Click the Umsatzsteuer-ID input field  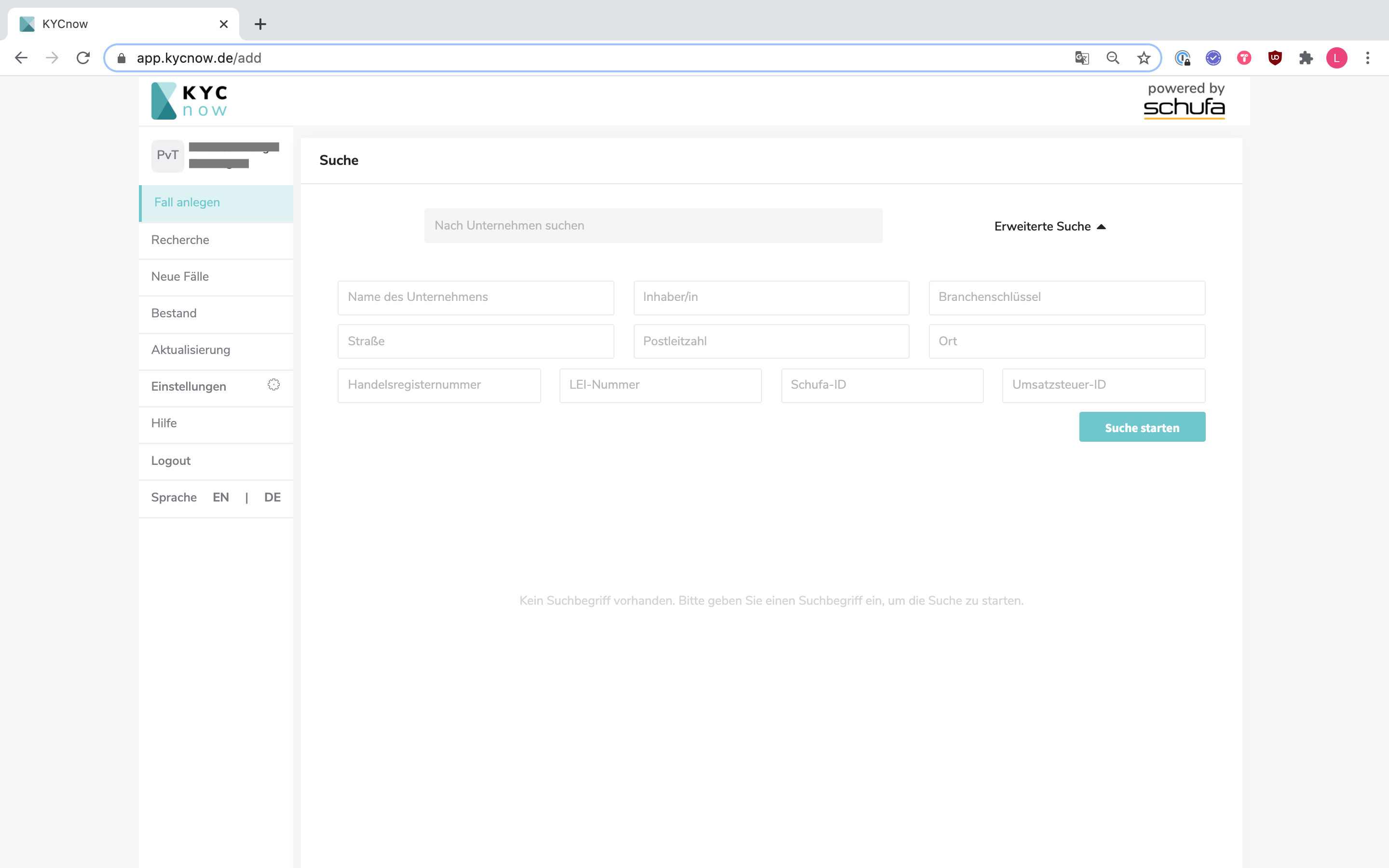pos(1104,385)
